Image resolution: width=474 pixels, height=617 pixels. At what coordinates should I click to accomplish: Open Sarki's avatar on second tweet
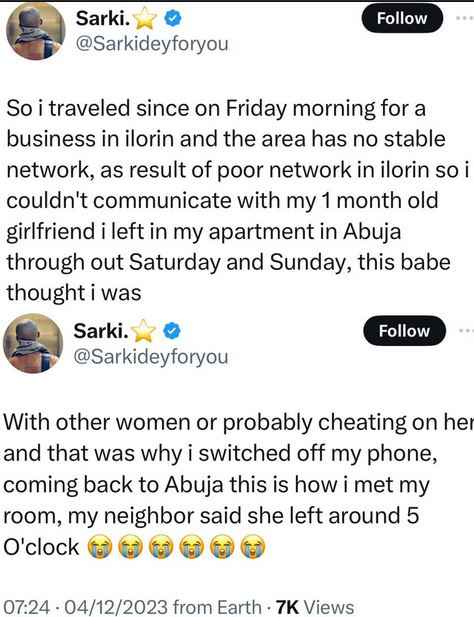[33, 343]
